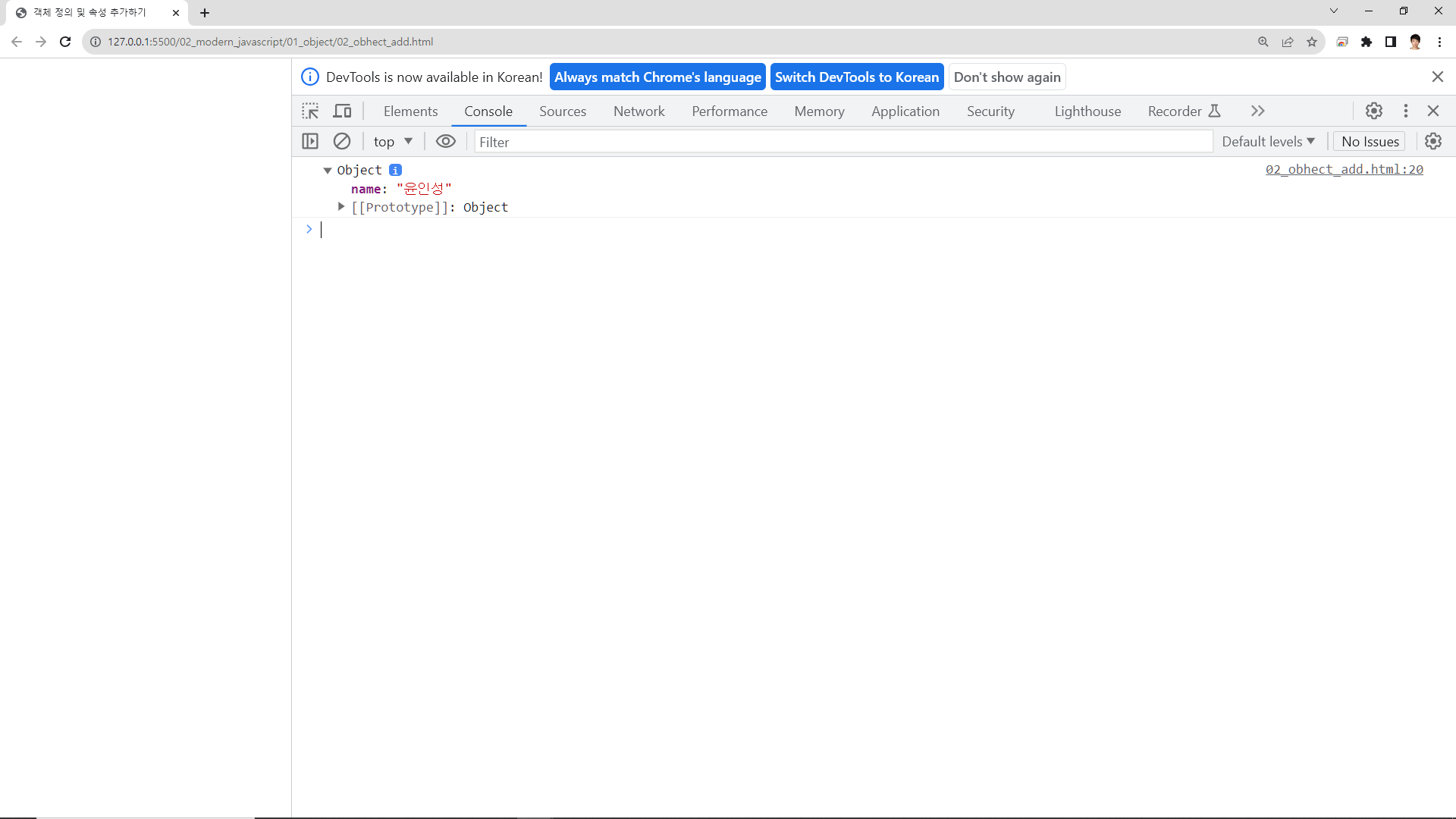This screenshot has height=819, width=1456.
Task: Reload the page
Action: (65, 42)
